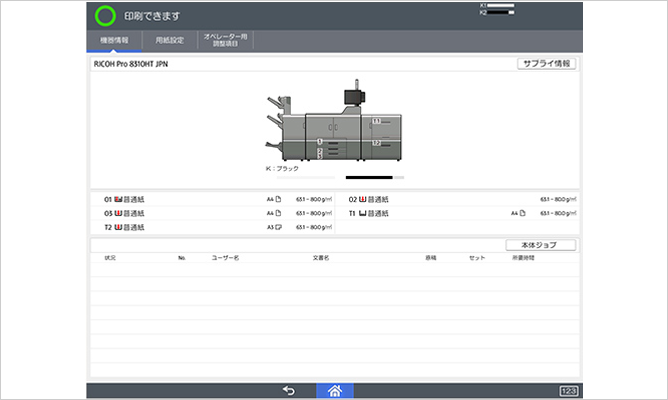The height and width of the screenshot is (400, 668).
Task: Click tray T2 paper level icon
Action: point(119,227)
